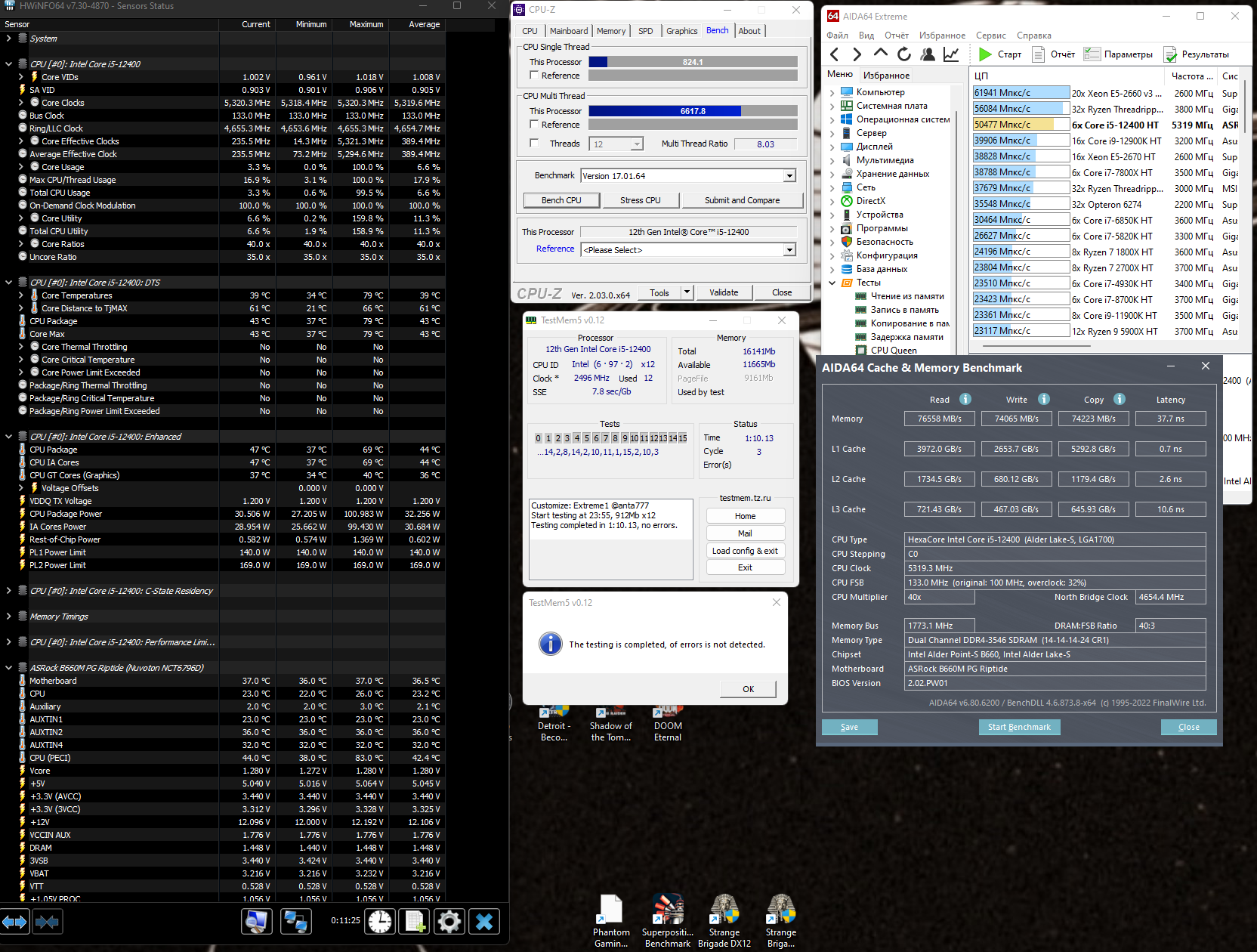
Task: Click the Bench CPU button
Action: [561, 200]
